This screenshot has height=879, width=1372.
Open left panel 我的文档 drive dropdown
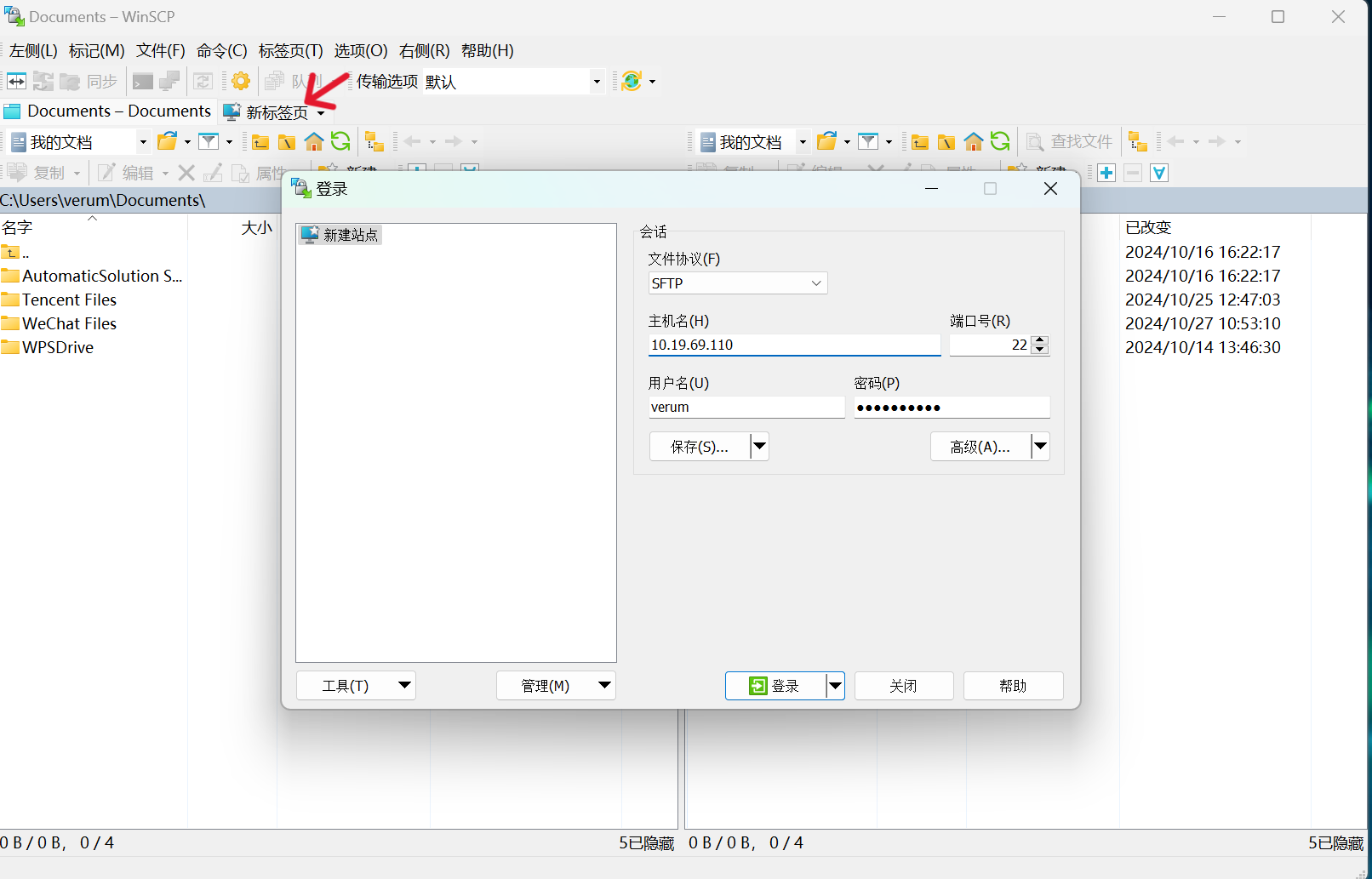click(x=143, y=142)
